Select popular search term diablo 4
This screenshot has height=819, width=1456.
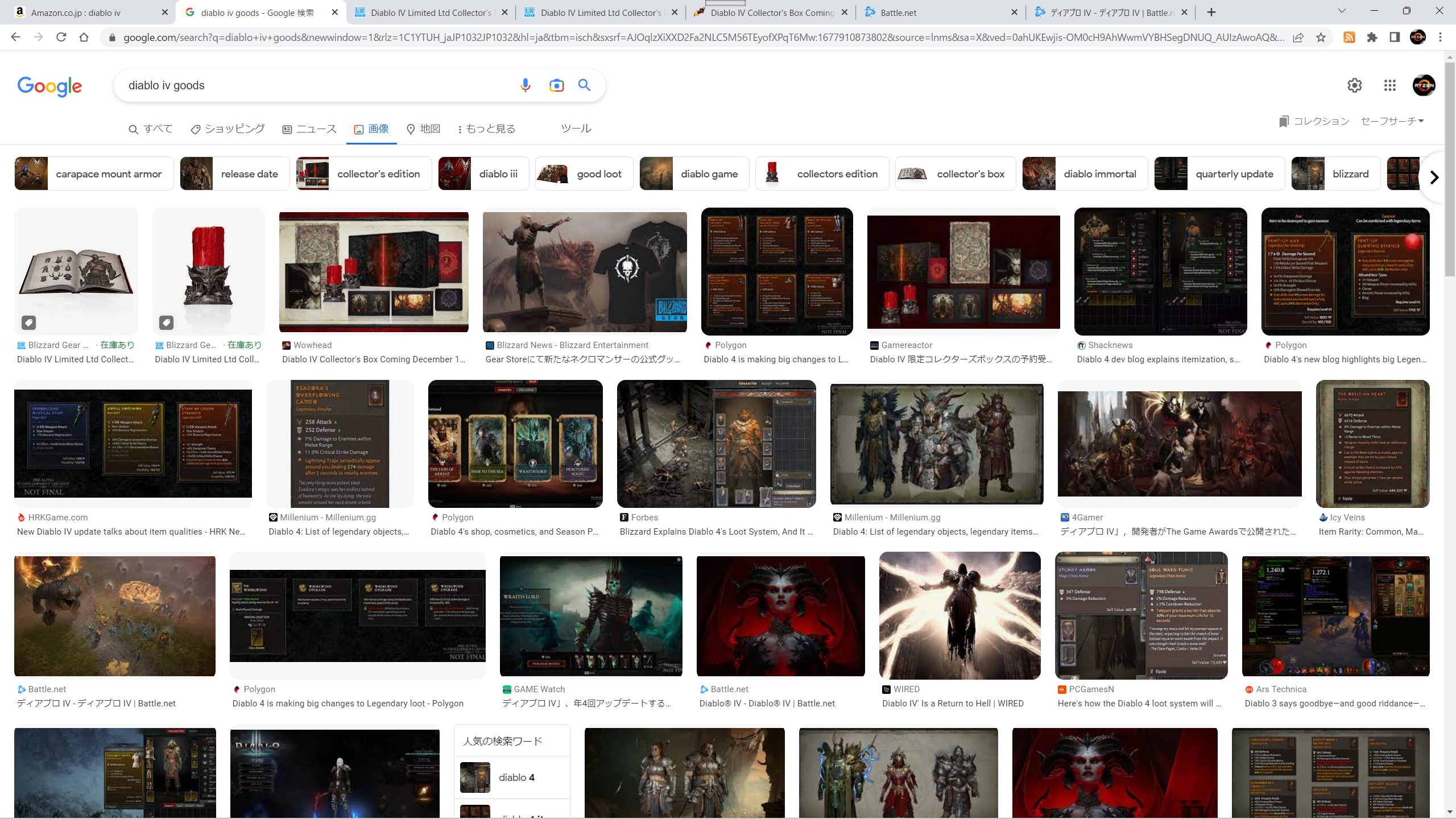(512, 777)
